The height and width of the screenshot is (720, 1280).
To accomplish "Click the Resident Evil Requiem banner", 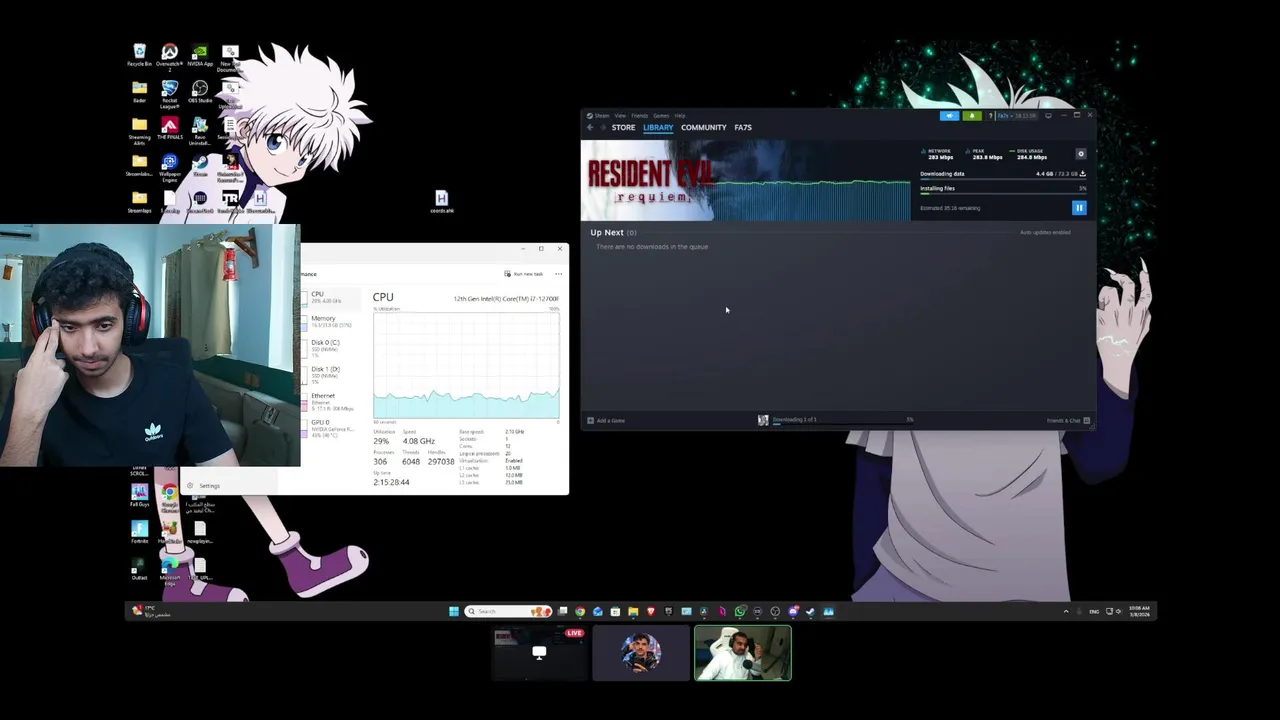I will (x=746, y=180).
